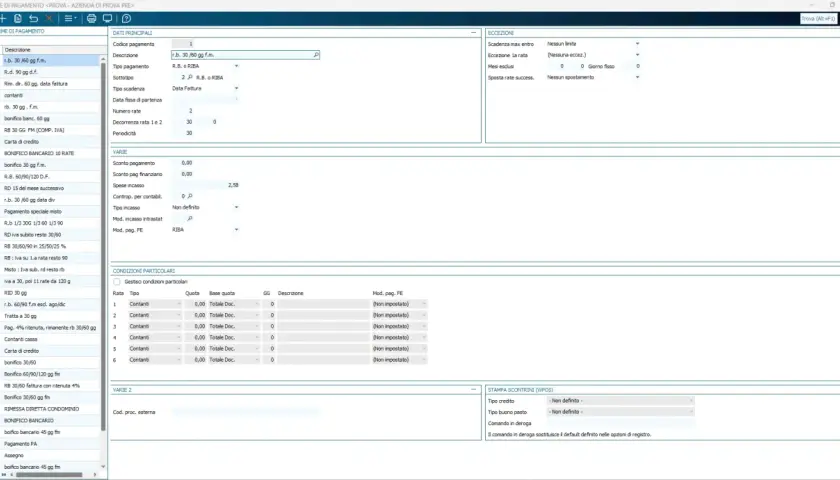840x480 pixels.
Task: Click the search icon in Descrizione field
Action: point(316,55)
